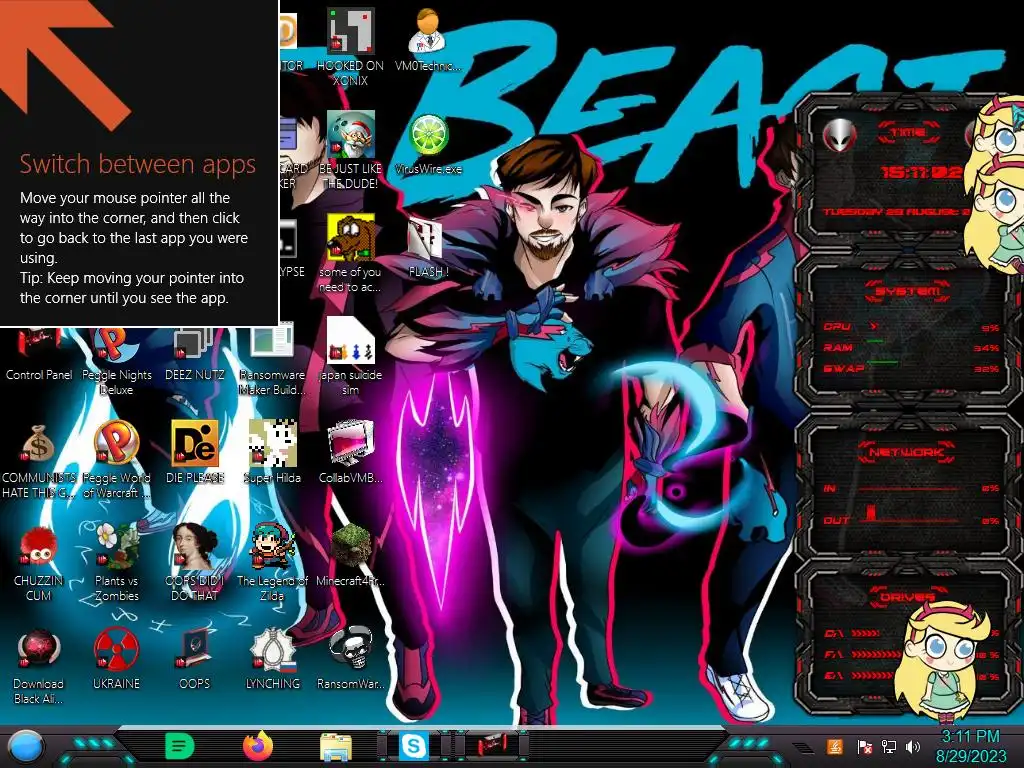The image size is (1024, 768).
Task: Launch Peggle World of Warcraft icon
Action: pos(117,460)
